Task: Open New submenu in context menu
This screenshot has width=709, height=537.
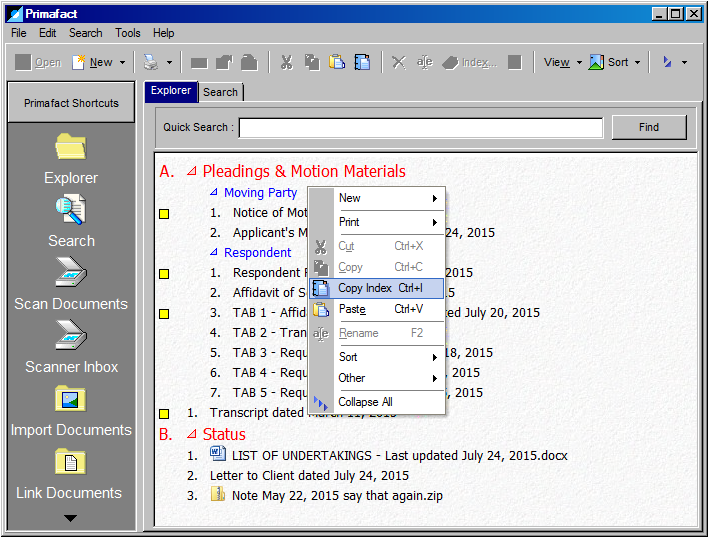Action: pyautogui.click(x=376, y=198)
